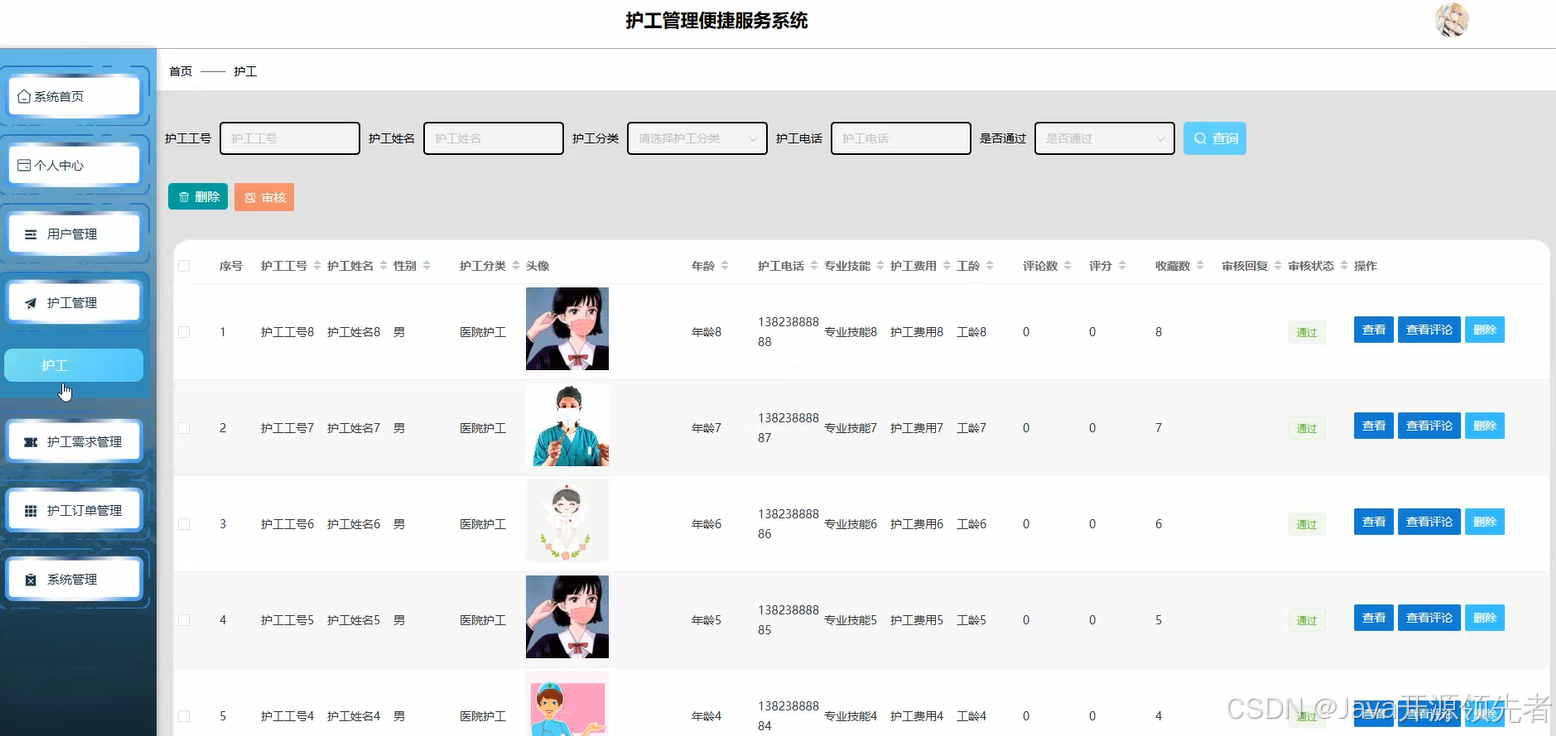Click the 护工姓名 search input field
The height and width of the screenshot is (736, 1556).
pos(494,139)
